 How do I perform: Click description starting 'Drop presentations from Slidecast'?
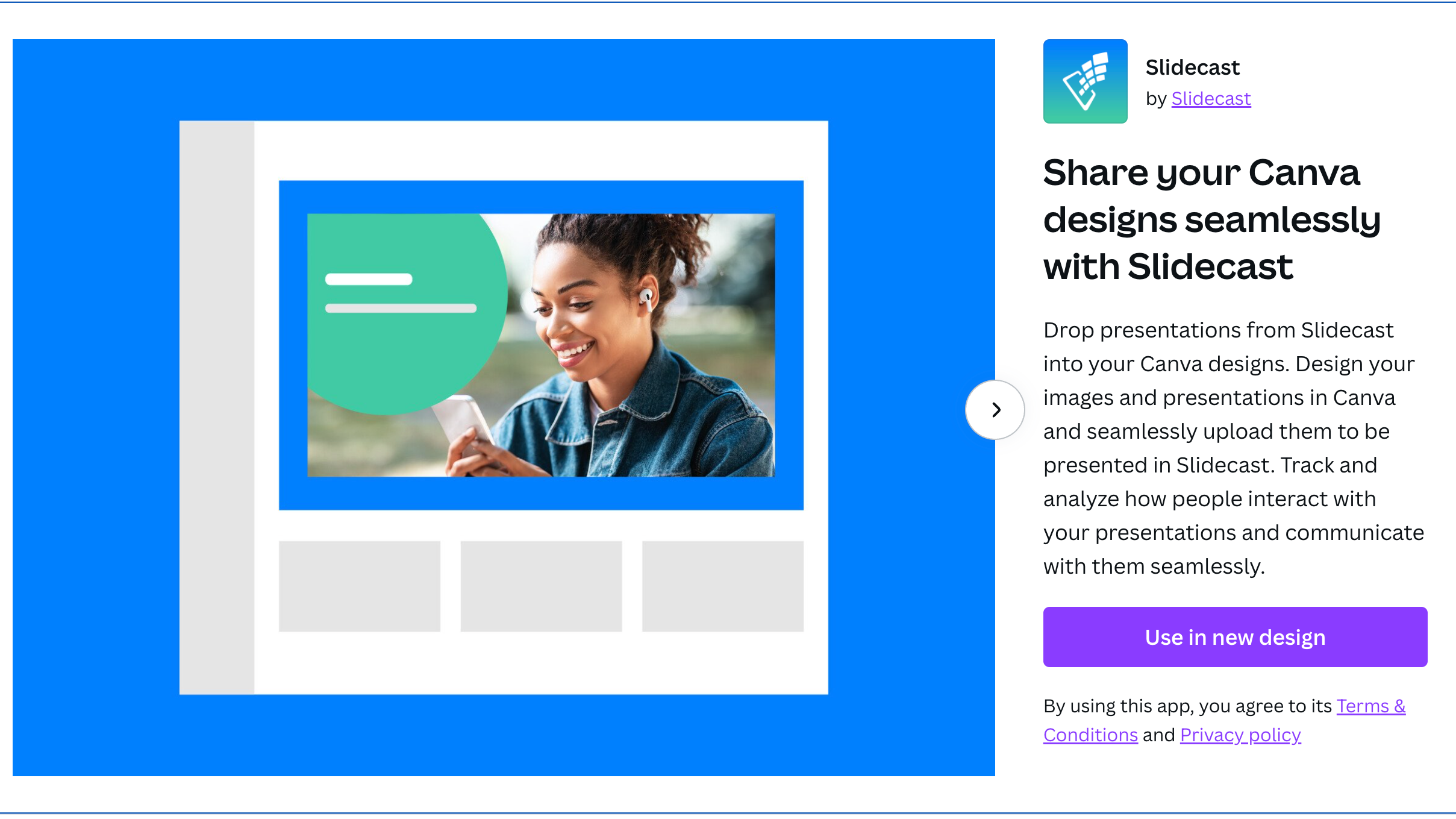(1234, 448)
